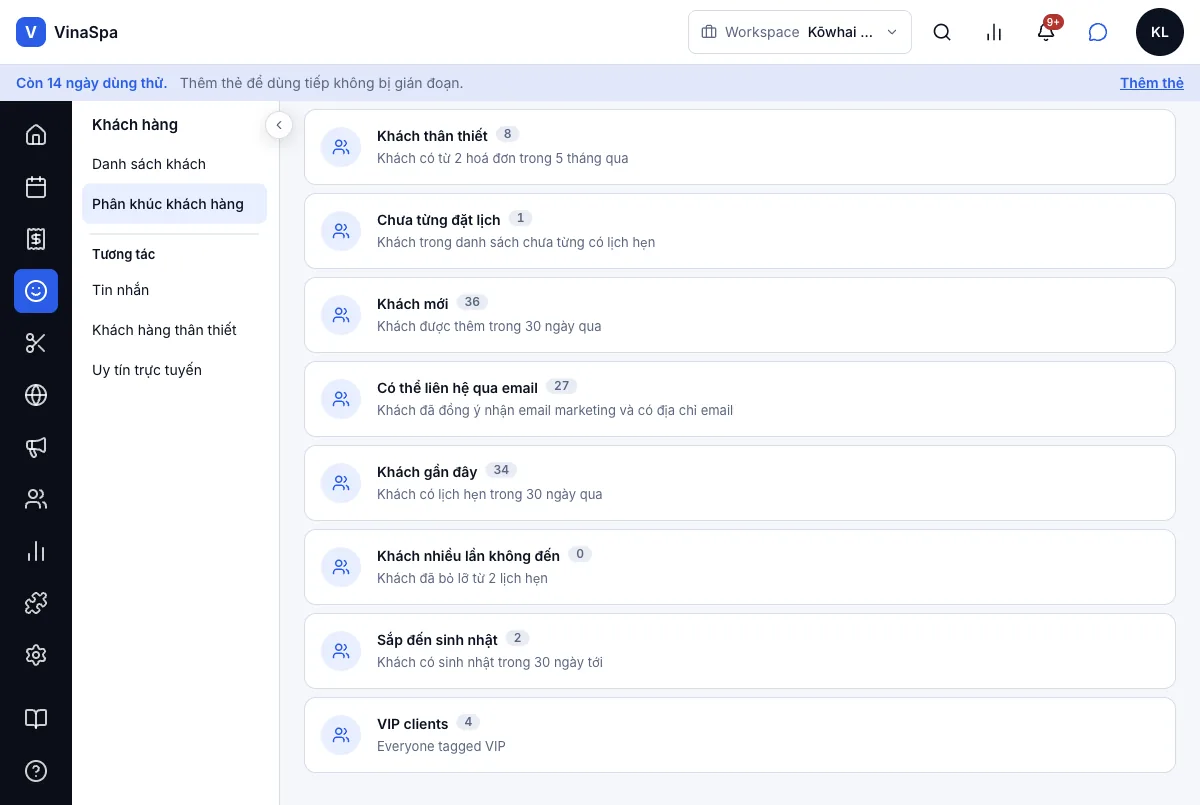
Task: Select the Customers smiley icon
Action: click(36, 291)
